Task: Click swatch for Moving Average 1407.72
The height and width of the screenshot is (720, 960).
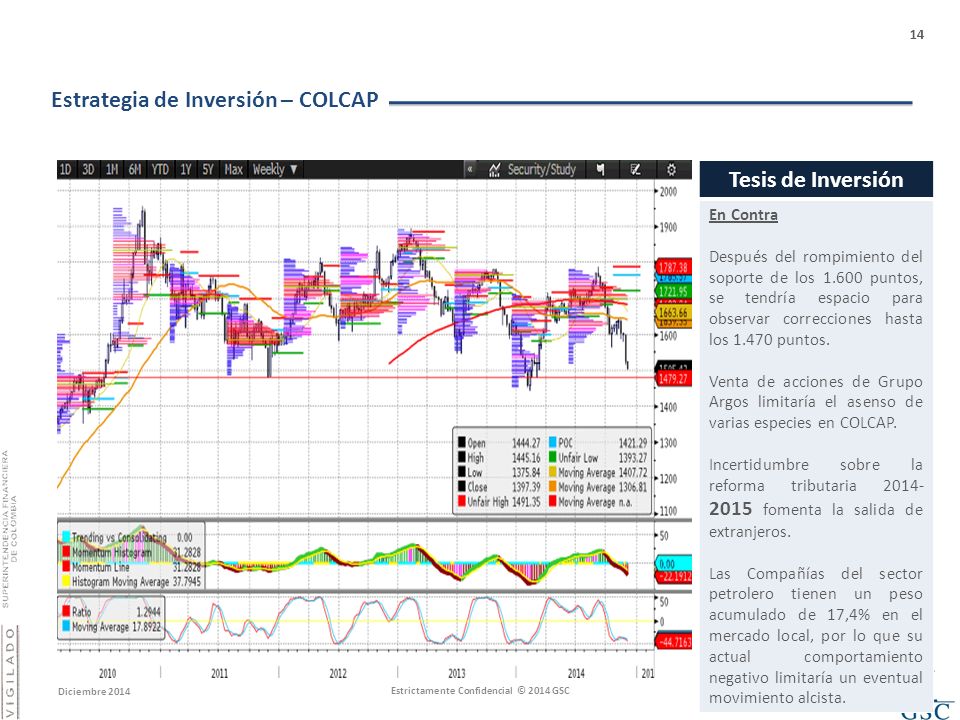Action: 552,472
